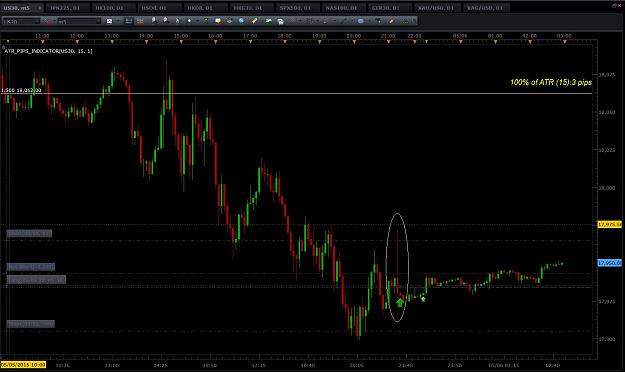This screenshot has width=625, height=372.
Task: Click the 18,000 price axis label
Action: [x=607, y=188]
